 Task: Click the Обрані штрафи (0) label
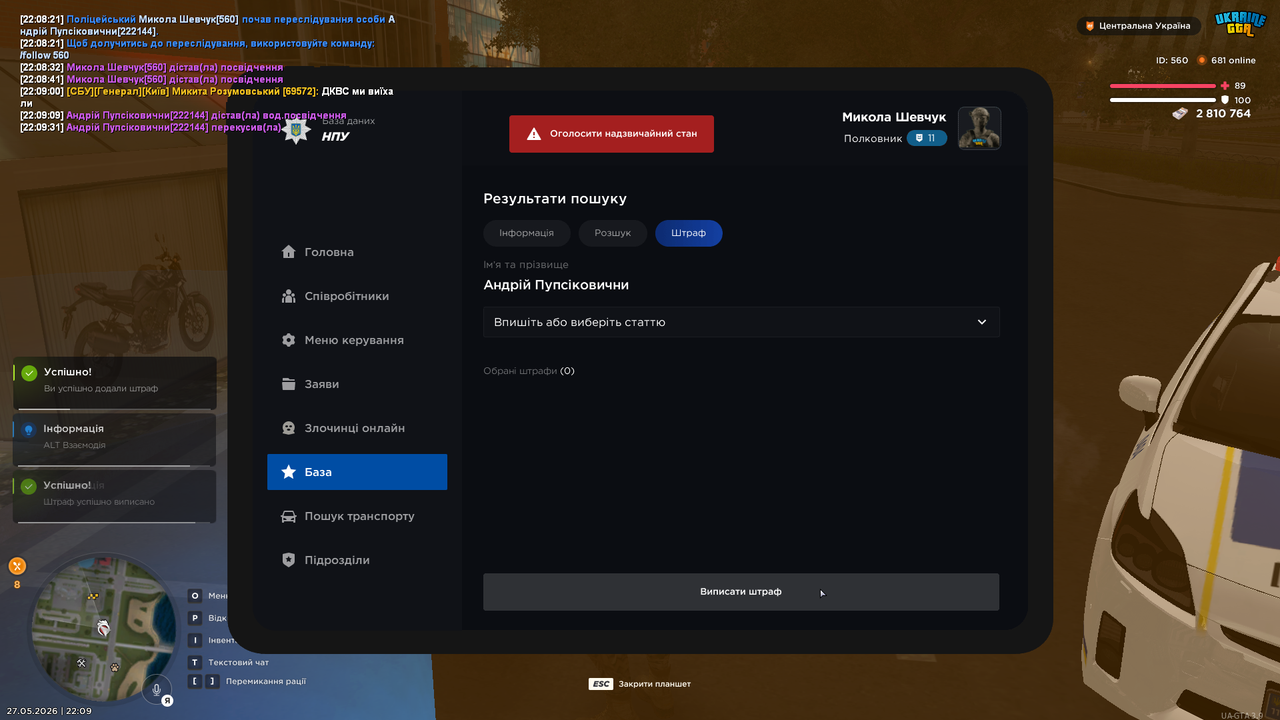click(529, 371)
